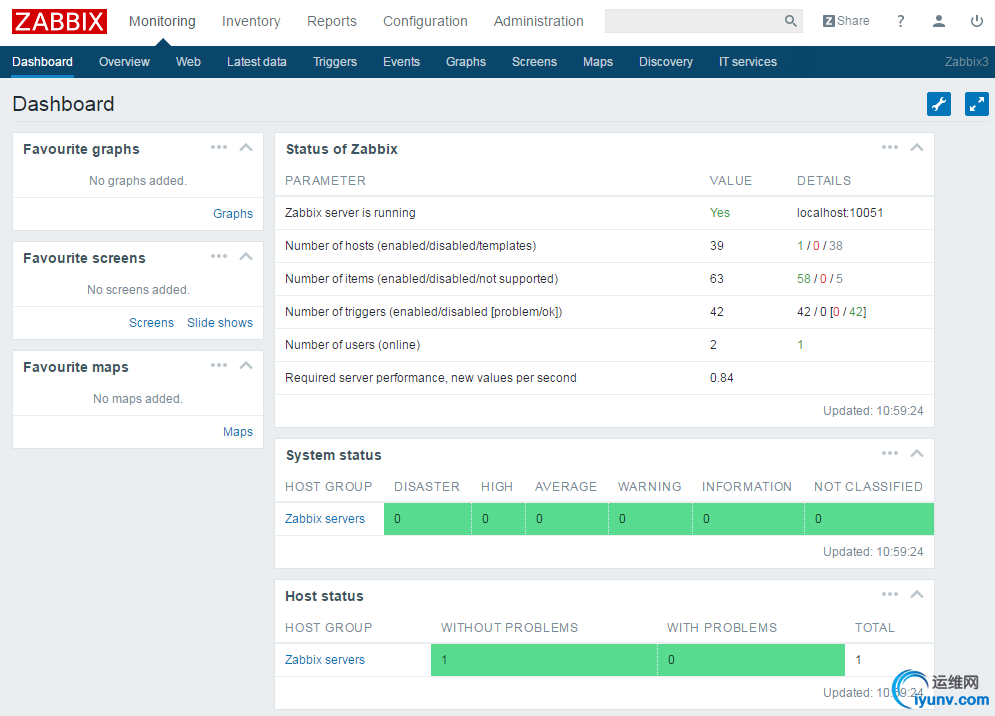This screenshot has height=716, width=995.
Task: Open Favourite graphs three-dot menu
Action: coord(219,148)
